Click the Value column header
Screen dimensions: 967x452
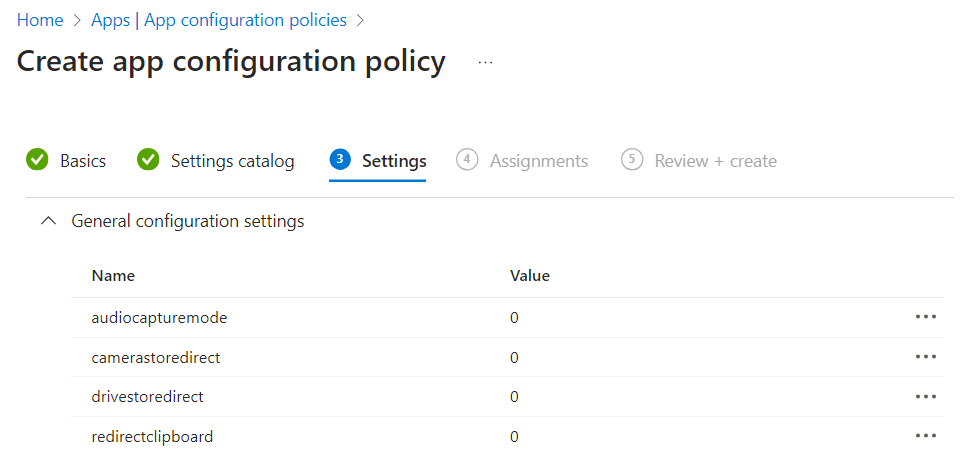pyautogui.click(x=530, y=276)
